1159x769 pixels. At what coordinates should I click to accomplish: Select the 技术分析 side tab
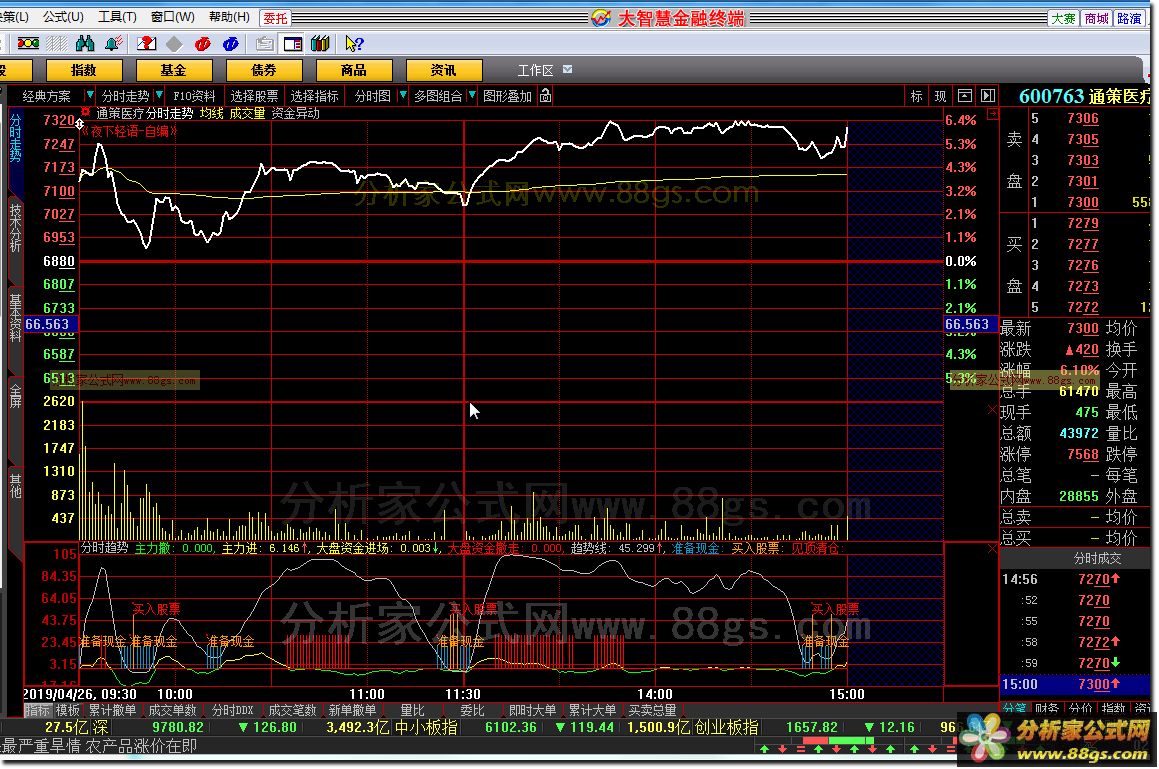[x=15, y=227]
